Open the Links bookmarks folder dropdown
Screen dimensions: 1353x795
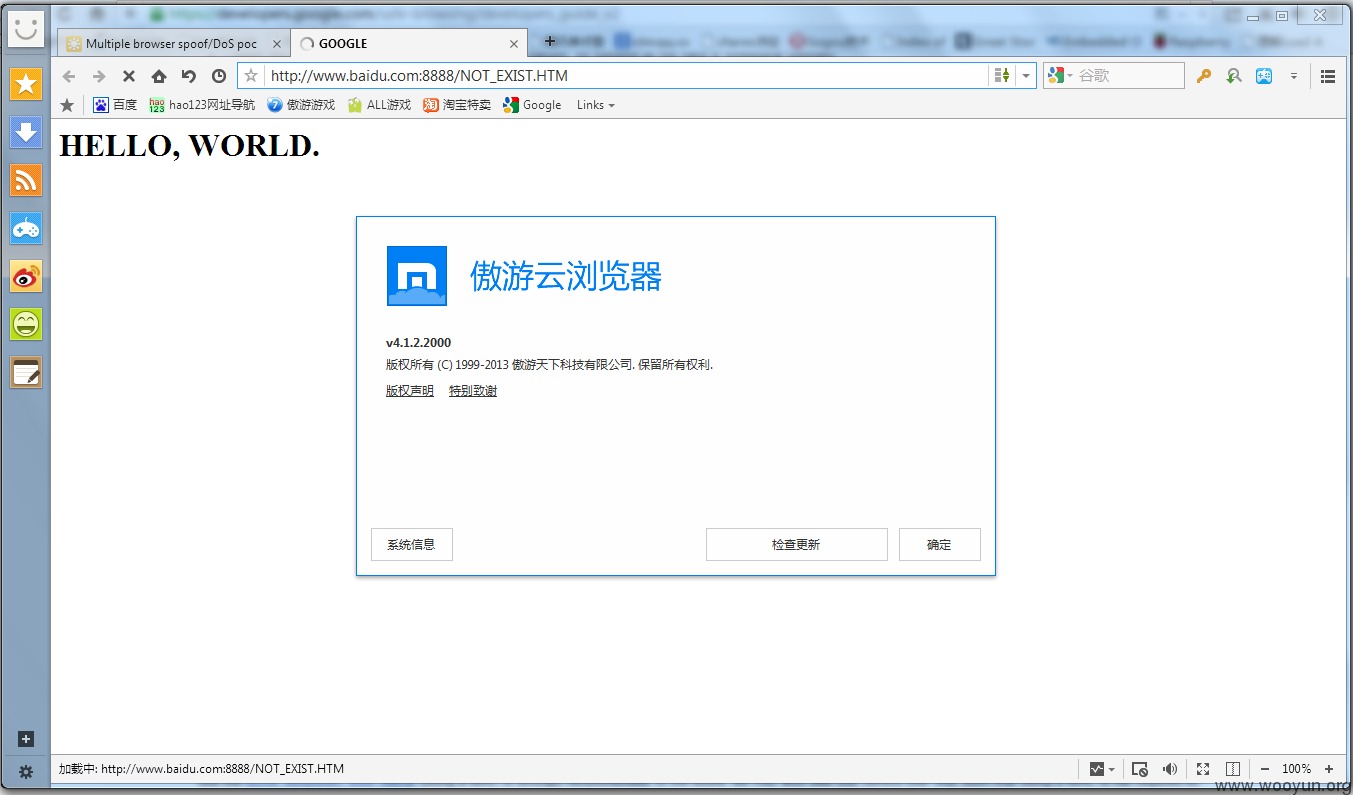(x=596, y=105)
